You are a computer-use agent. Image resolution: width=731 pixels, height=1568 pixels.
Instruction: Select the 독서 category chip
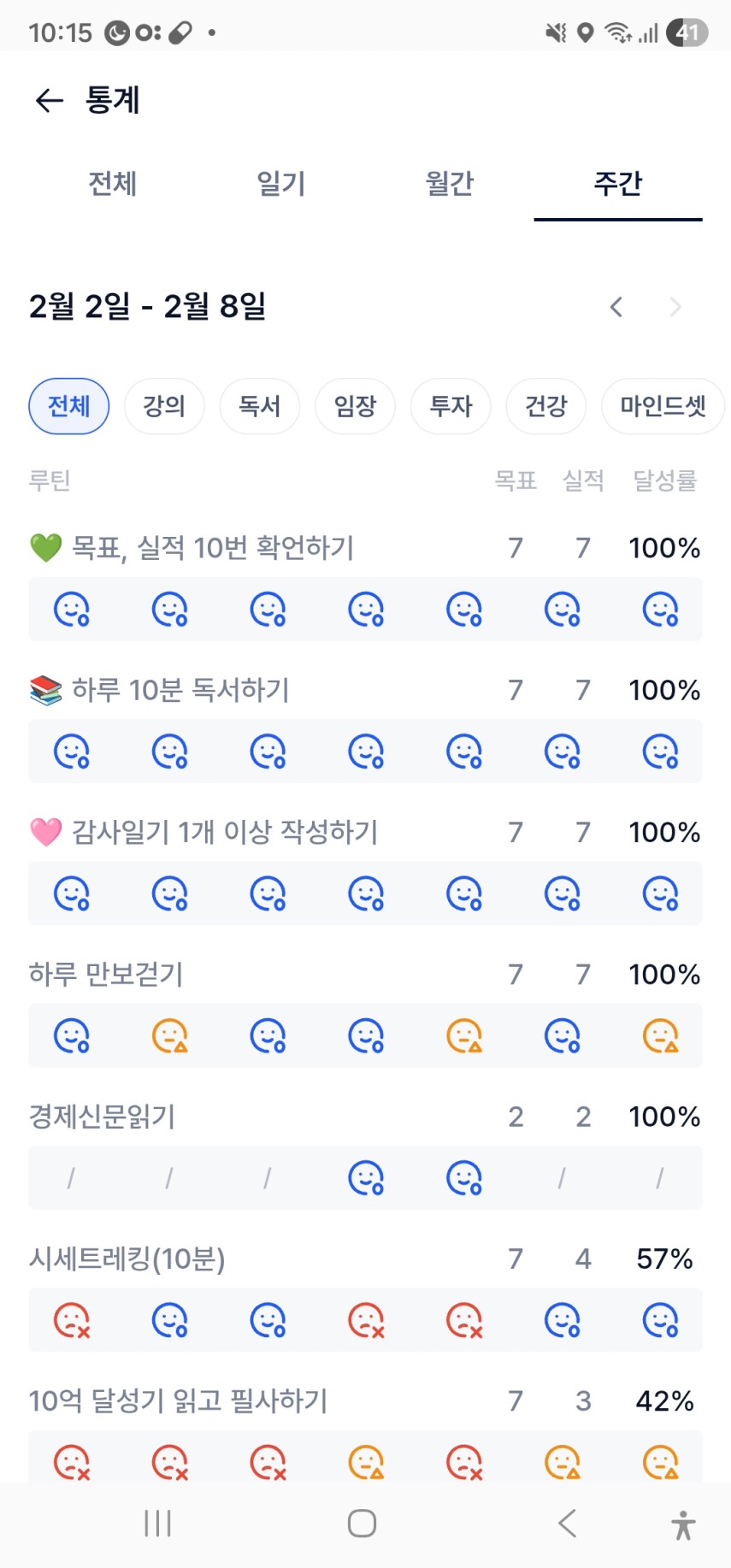pyautogui.click(x=260, y=406)
